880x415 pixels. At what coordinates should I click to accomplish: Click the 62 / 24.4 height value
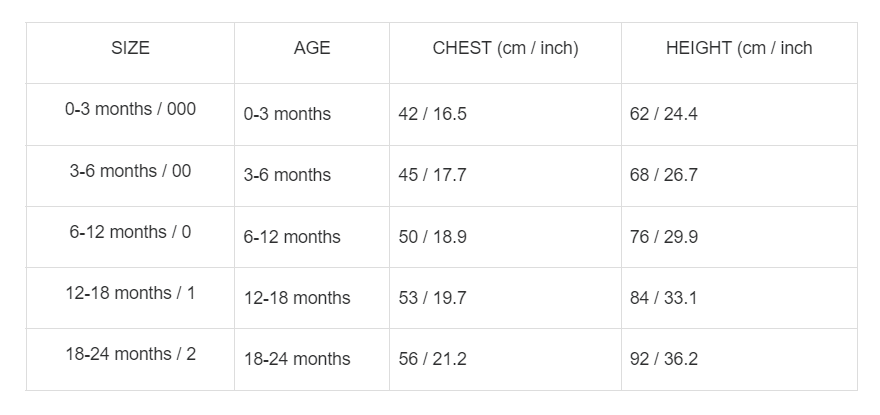663,114
